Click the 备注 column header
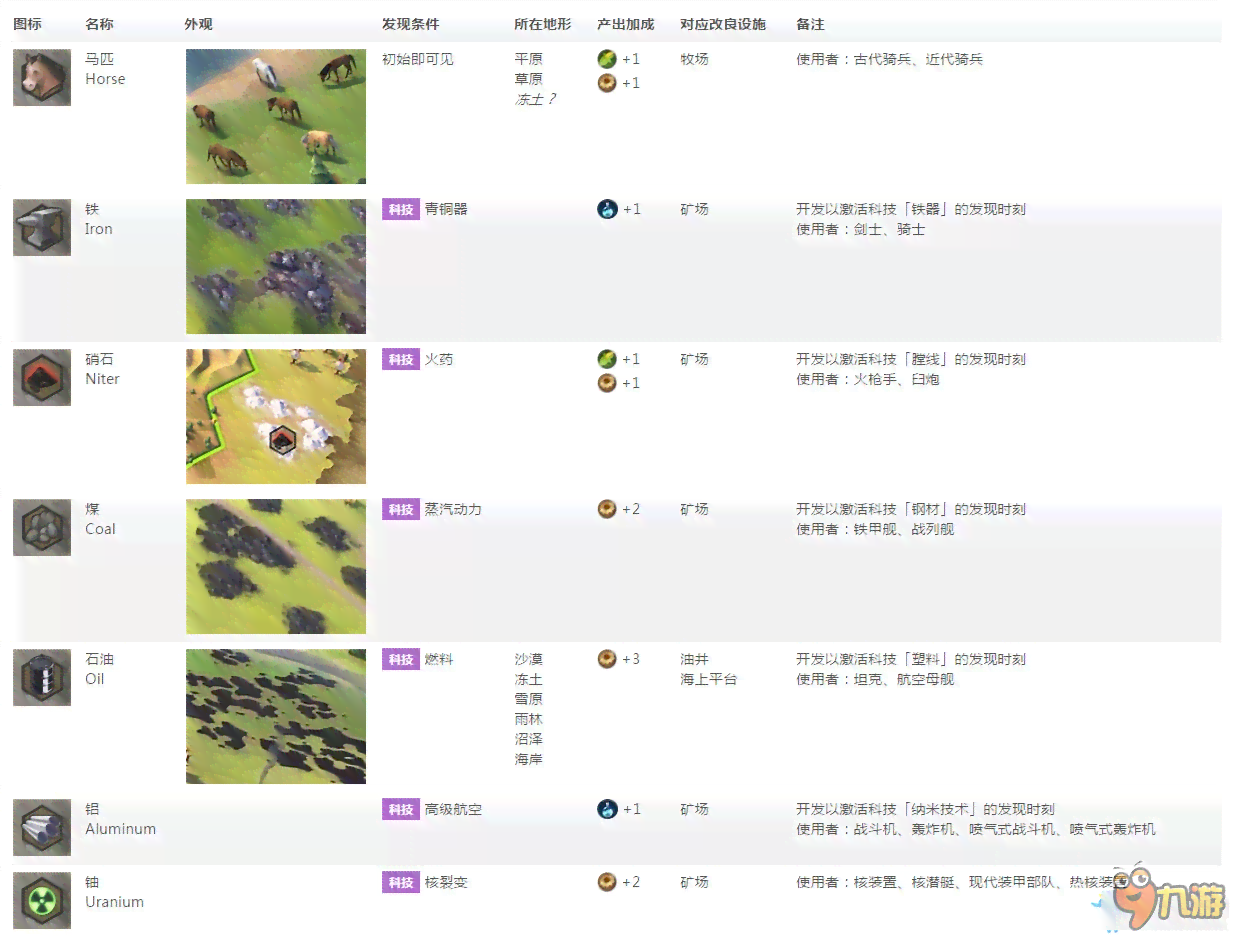 pyautogui.click(x=810, y=24)
